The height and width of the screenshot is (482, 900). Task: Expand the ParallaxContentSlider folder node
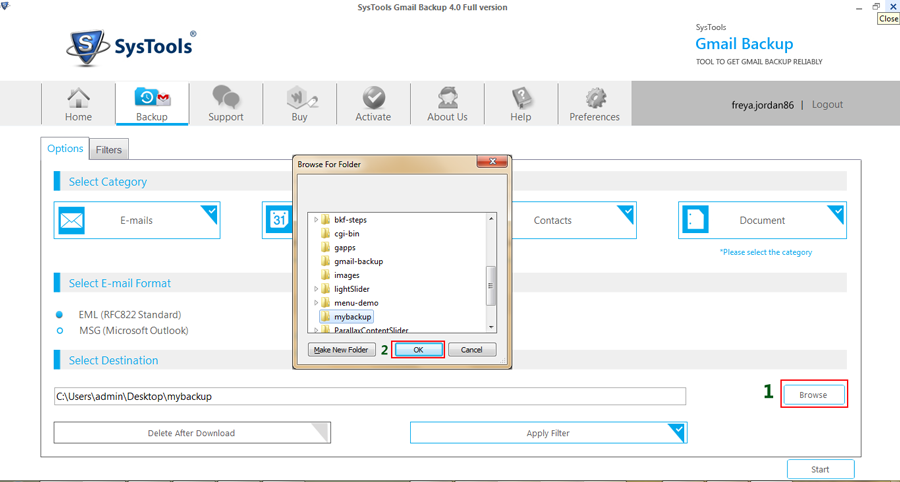coord(316,330)
